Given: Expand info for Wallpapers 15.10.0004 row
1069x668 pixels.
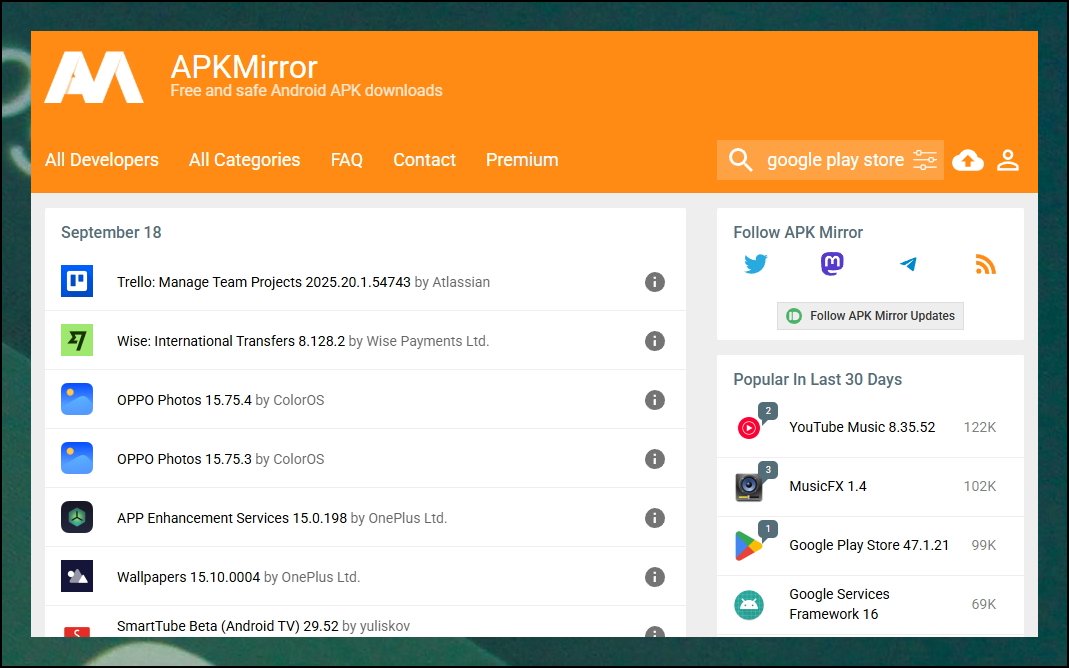Looking at the screenshot, I should click(x=654, y=577).
